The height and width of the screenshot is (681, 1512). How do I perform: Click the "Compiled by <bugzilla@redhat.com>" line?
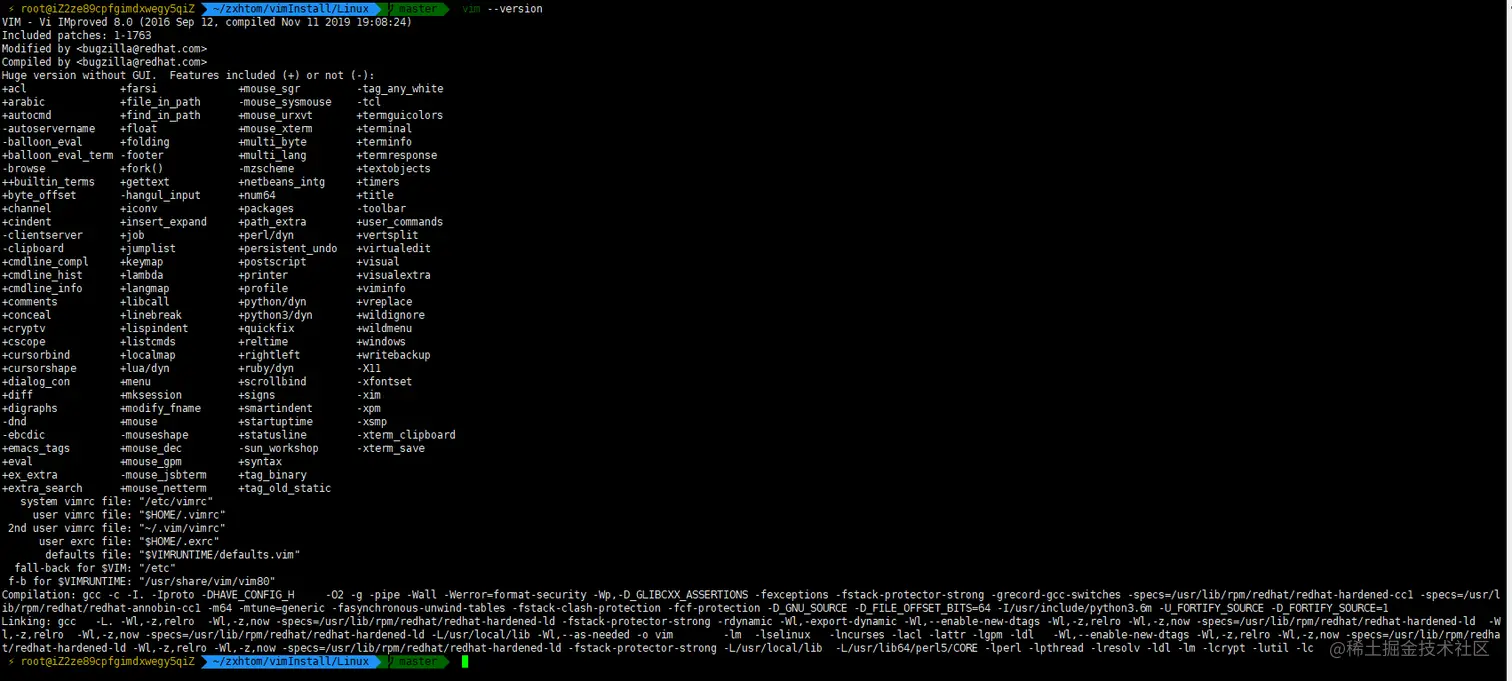click(x=105, y=62)
